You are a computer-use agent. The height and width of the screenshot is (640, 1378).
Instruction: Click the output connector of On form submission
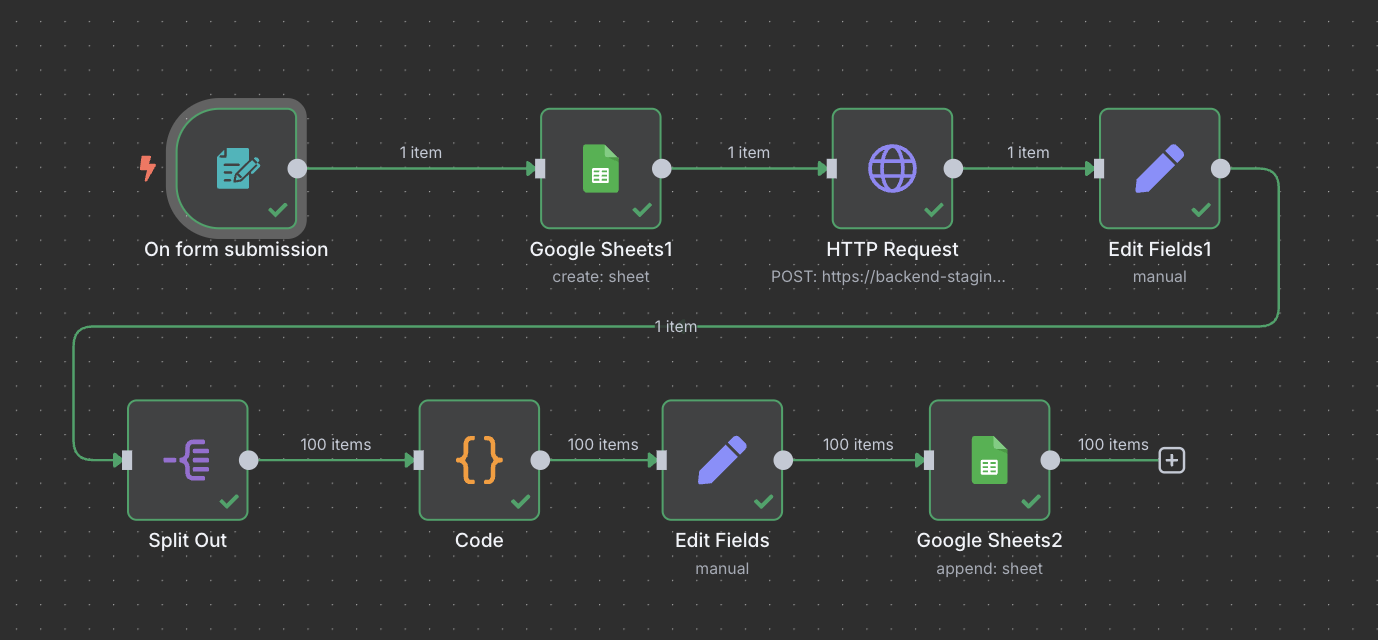[297, 169]
